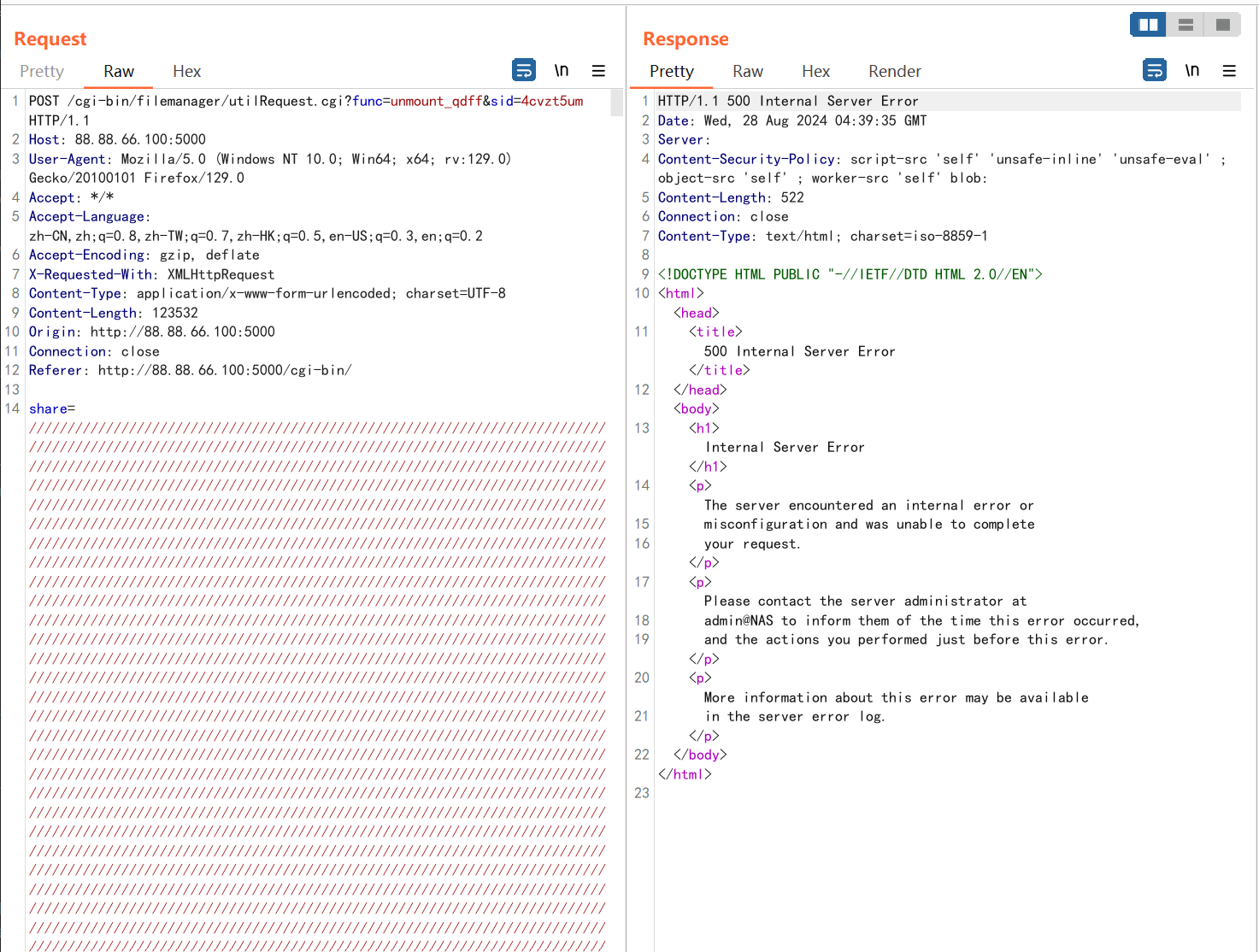Switch Request view to Pretty tab
The width and height of the screenshot is (1259, 952).
42,72
